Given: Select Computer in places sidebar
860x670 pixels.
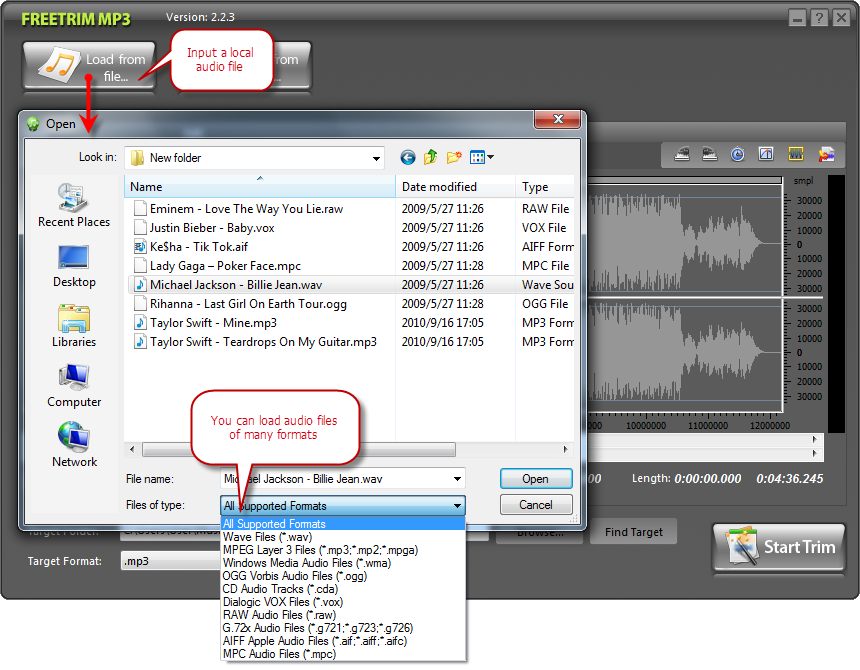Looking at the screenshot, I should 74,386.
